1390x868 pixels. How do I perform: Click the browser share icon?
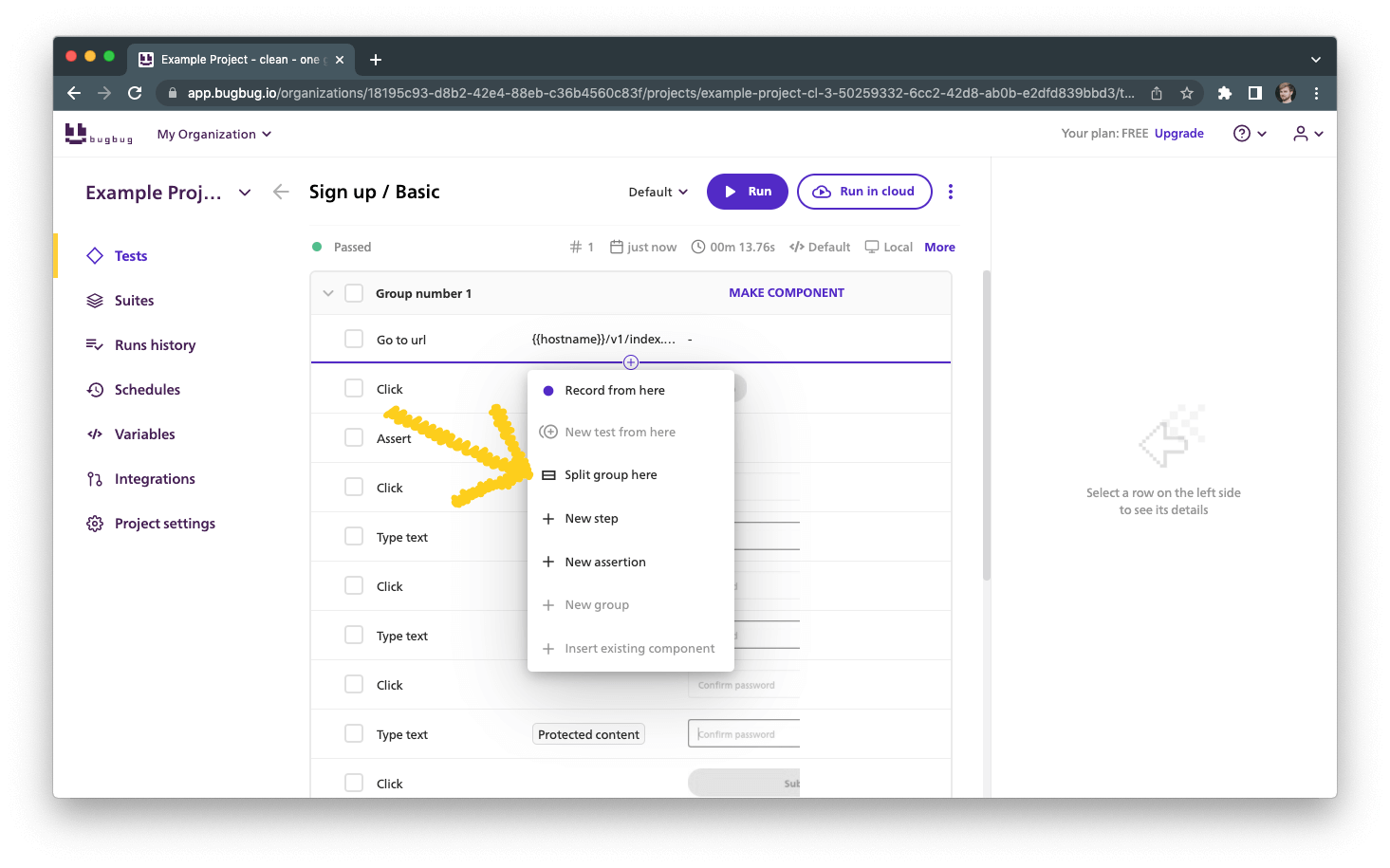1157,93
